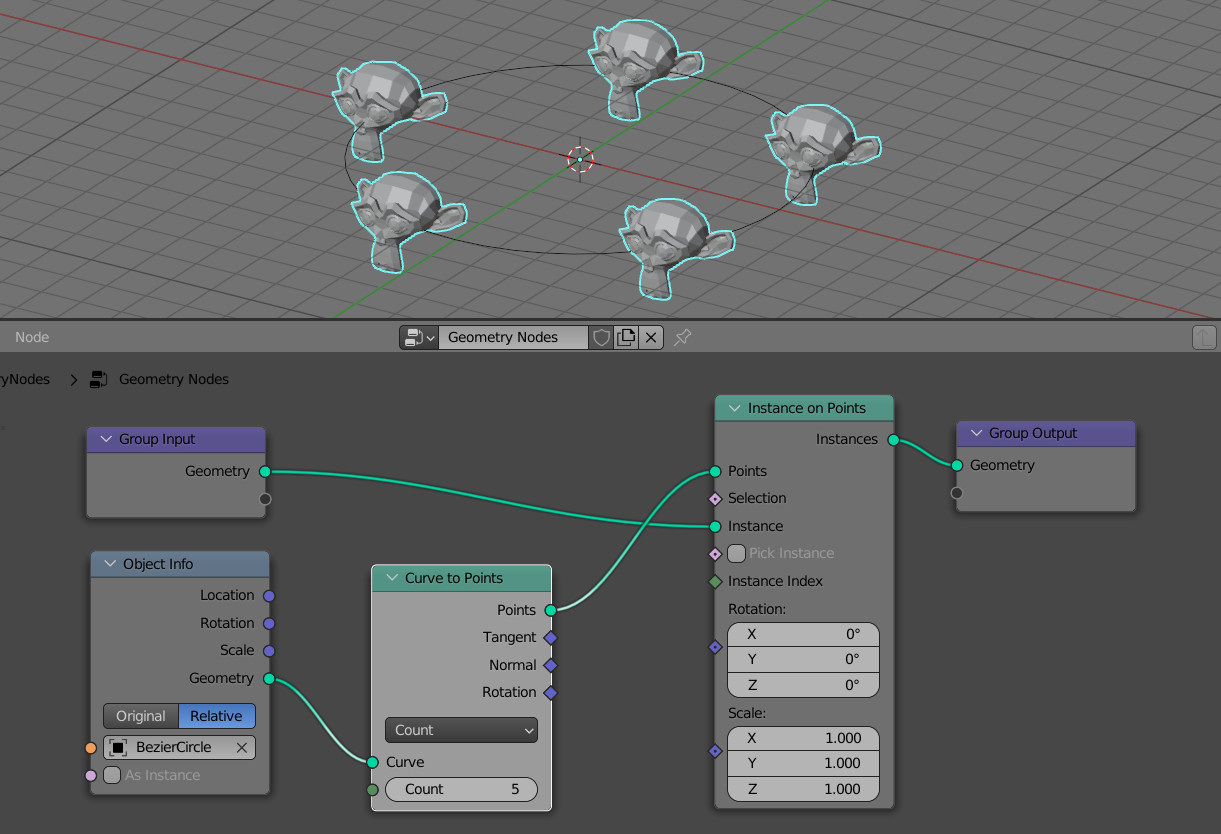Screen dimensions: 1221x834
Task: Click the Object Info Geometry output socket
Action: click(268, 678)
